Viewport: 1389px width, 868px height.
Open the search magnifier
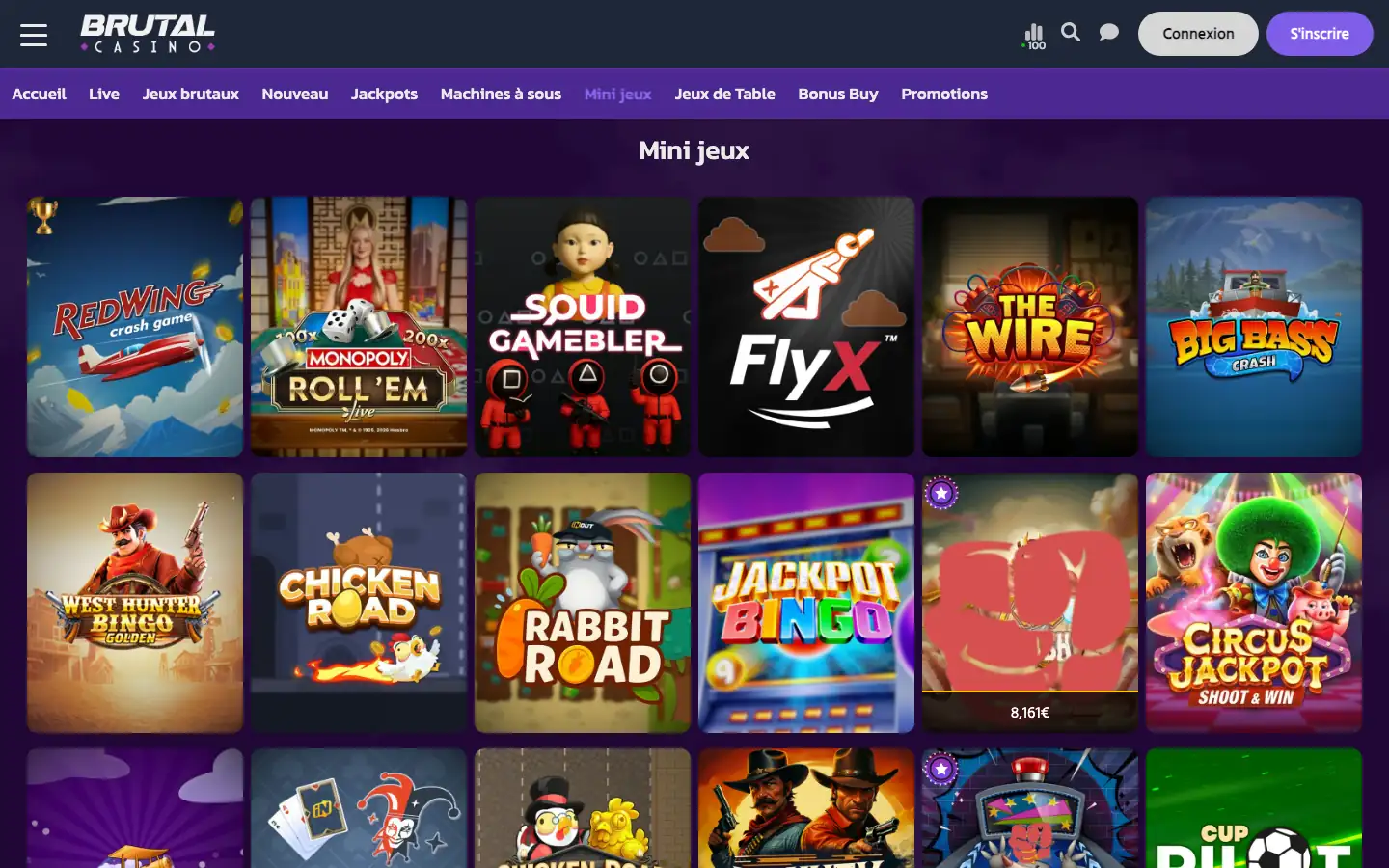click(x=1071, y=33)
